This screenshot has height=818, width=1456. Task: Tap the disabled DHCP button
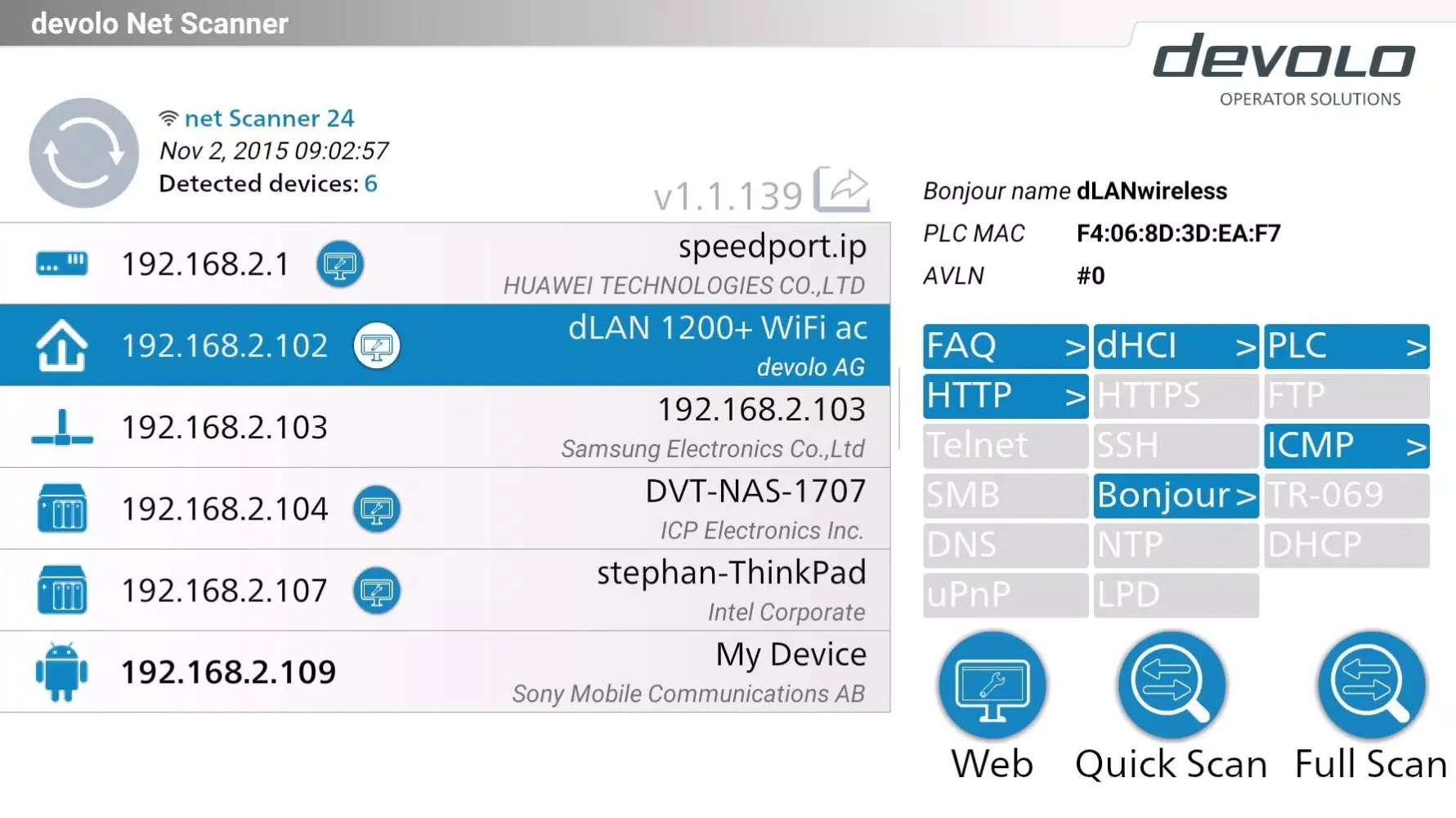tap(1346, 546)
